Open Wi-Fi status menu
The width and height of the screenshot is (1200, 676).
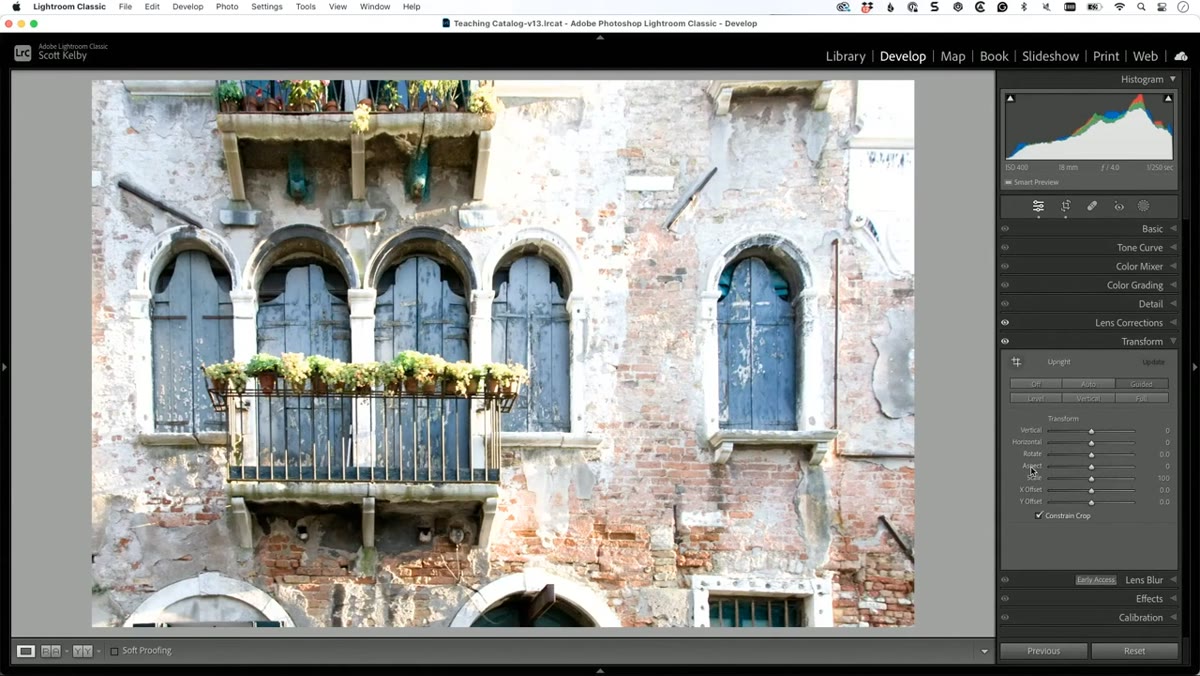click(x=1119, y=7)
